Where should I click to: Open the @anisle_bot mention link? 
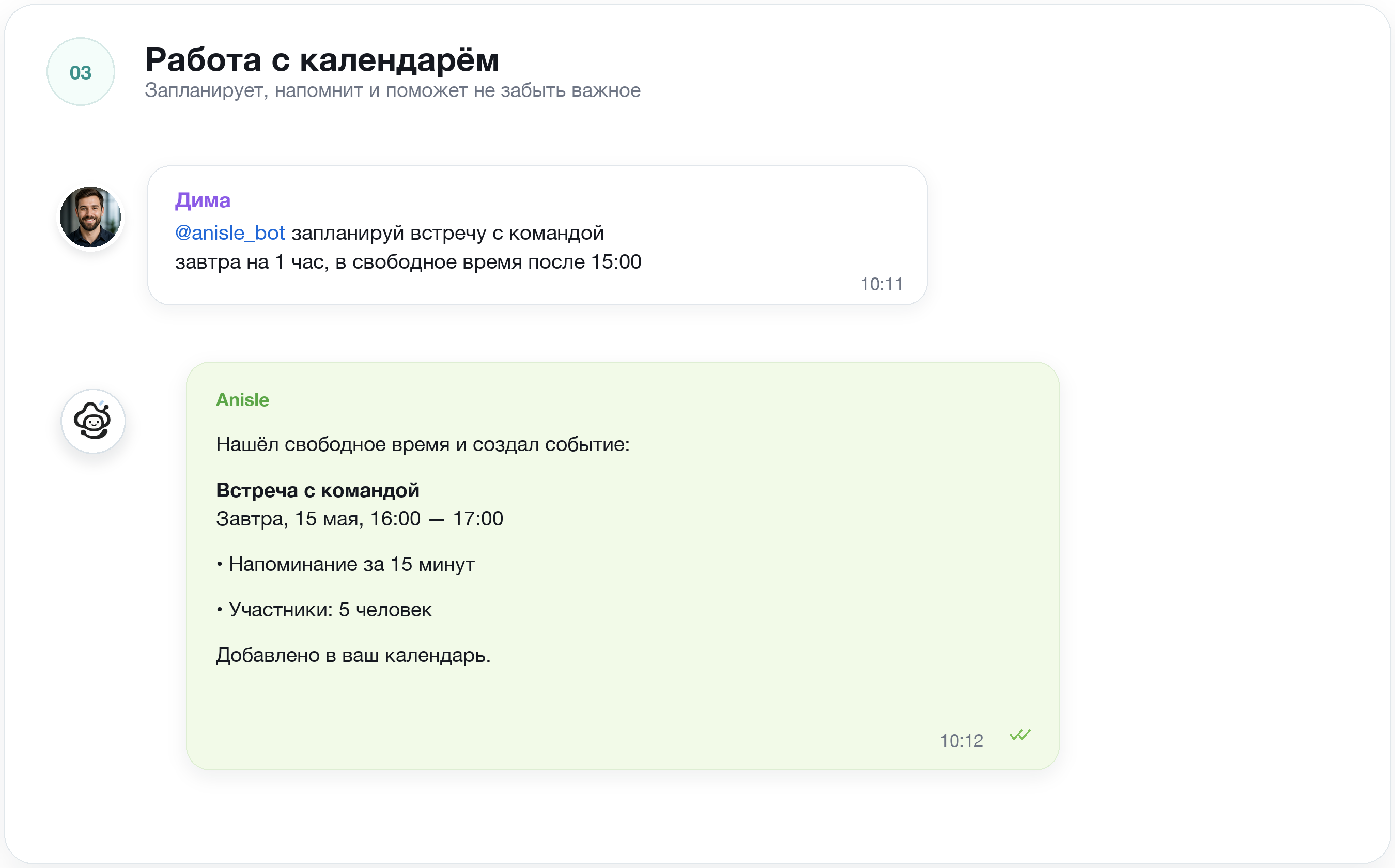[x=229, y=233]
